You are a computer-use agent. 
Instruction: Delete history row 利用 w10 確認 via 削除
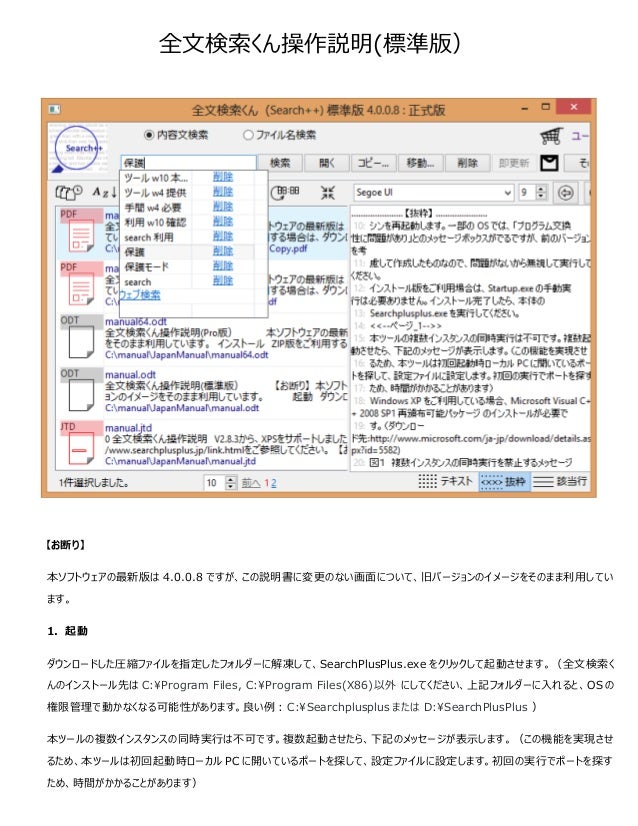[x=223, y=221]
